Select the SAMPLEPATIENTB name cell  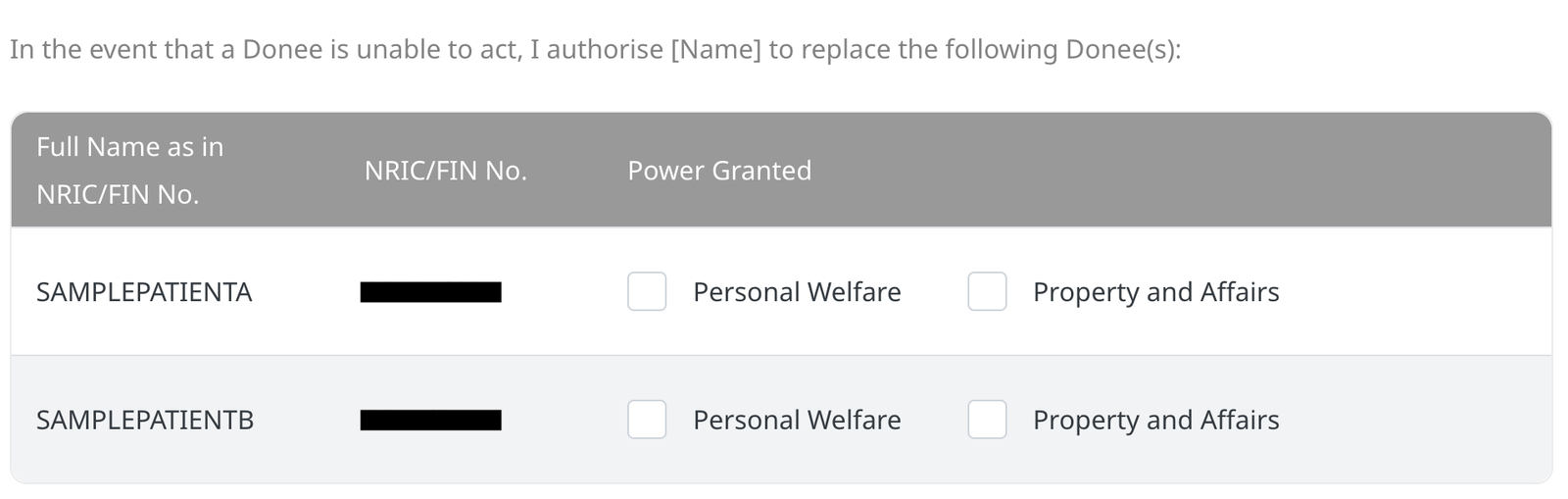(x=145, y=420)
